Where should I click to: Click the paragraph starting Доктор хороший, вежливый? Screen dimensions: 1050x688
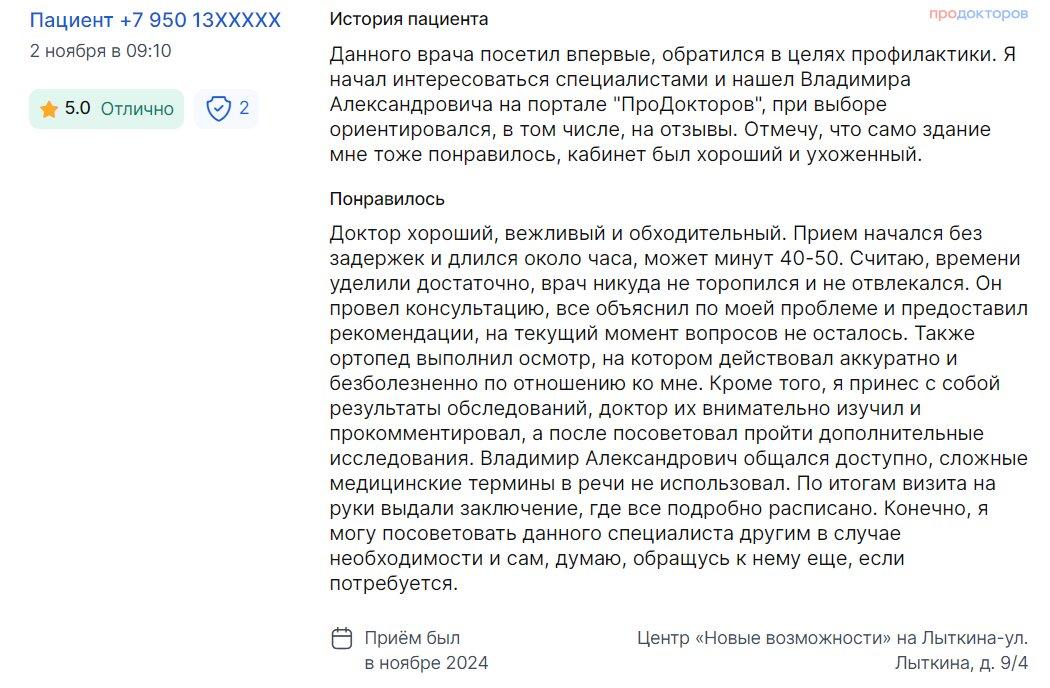[x=678, y=408]
